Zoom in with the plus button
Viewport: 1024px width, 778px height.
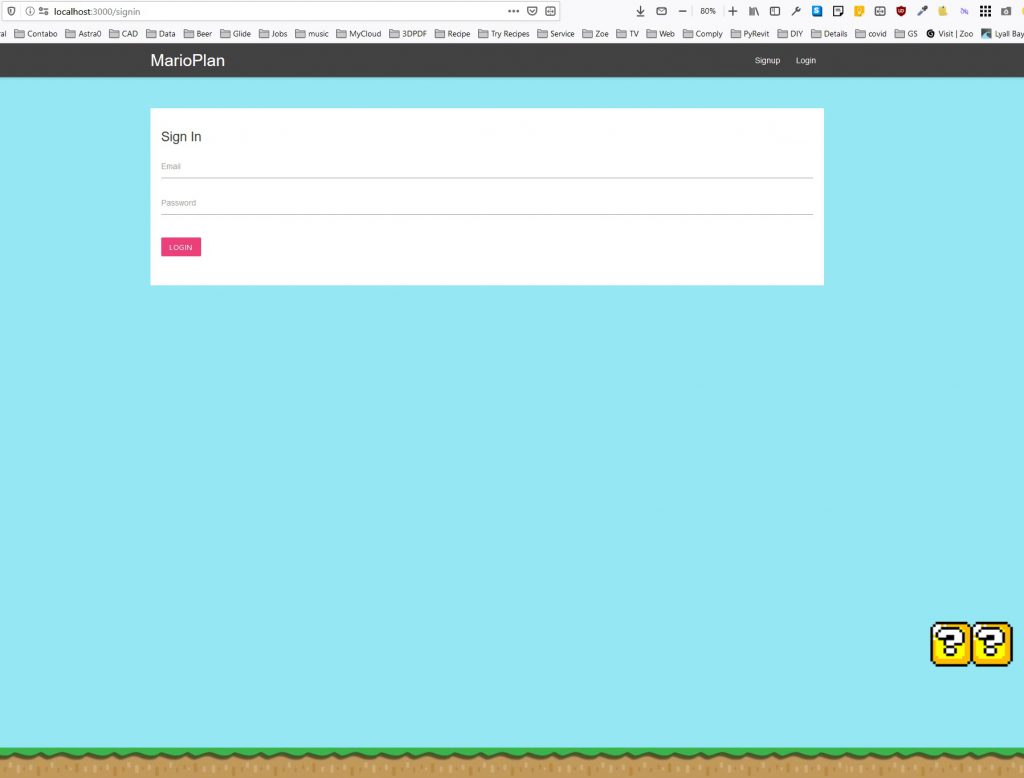(733, 11)
